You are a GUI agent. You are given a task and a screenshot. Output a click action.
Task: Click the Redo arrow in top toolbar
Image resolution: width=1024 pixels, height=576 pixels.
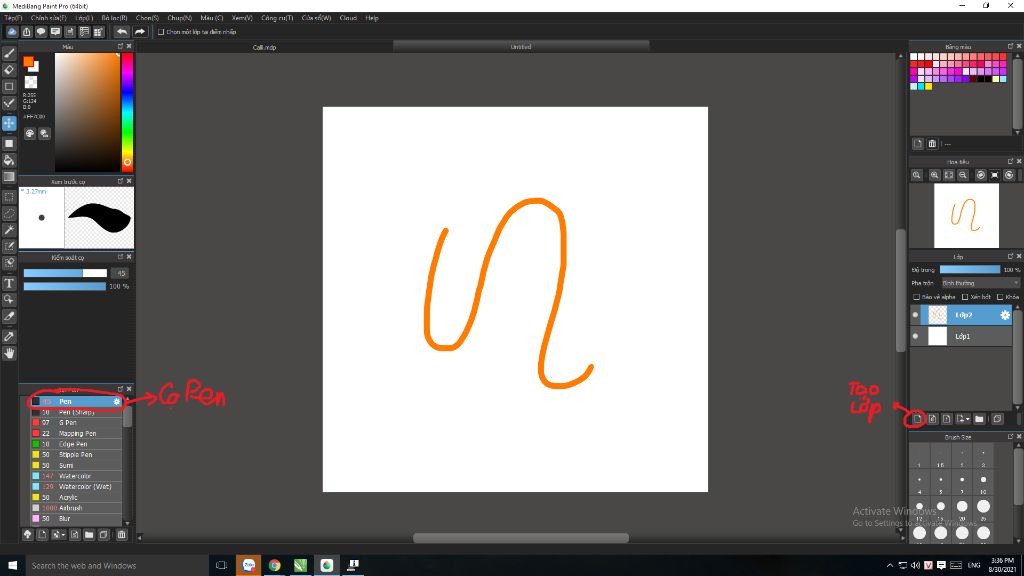click(140, 31)
